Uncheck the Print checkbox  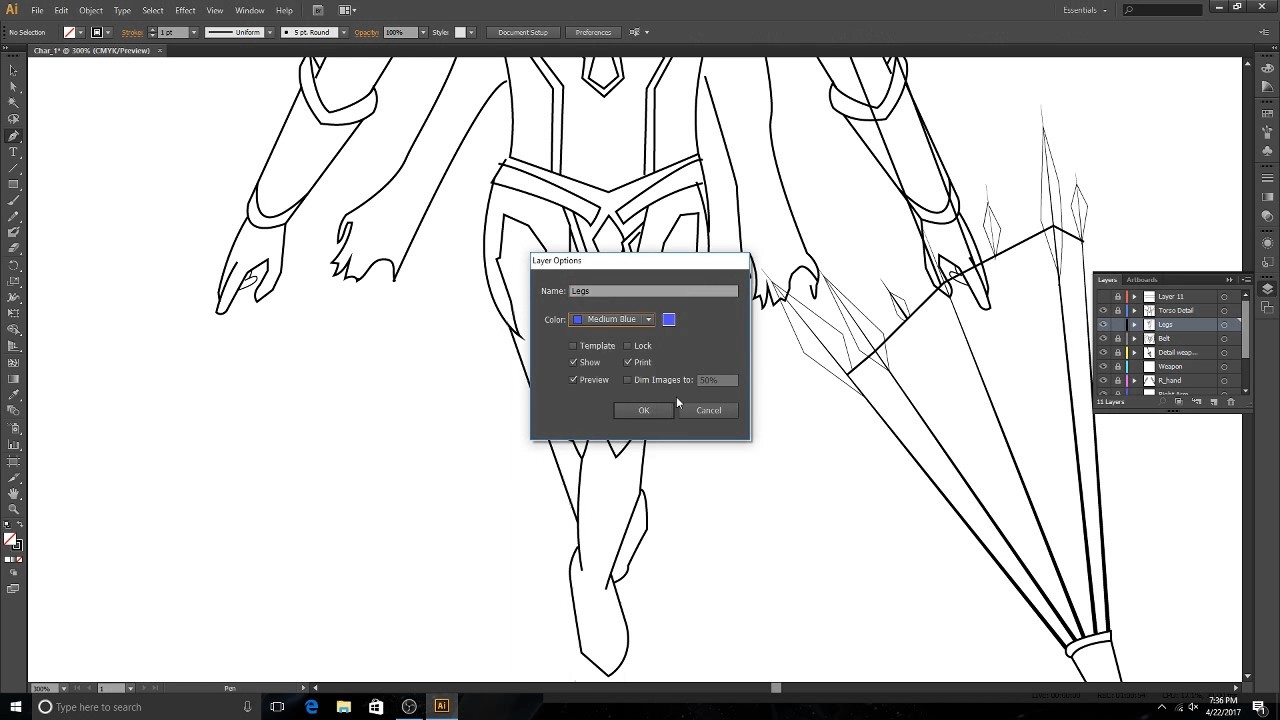click(627, 362)
